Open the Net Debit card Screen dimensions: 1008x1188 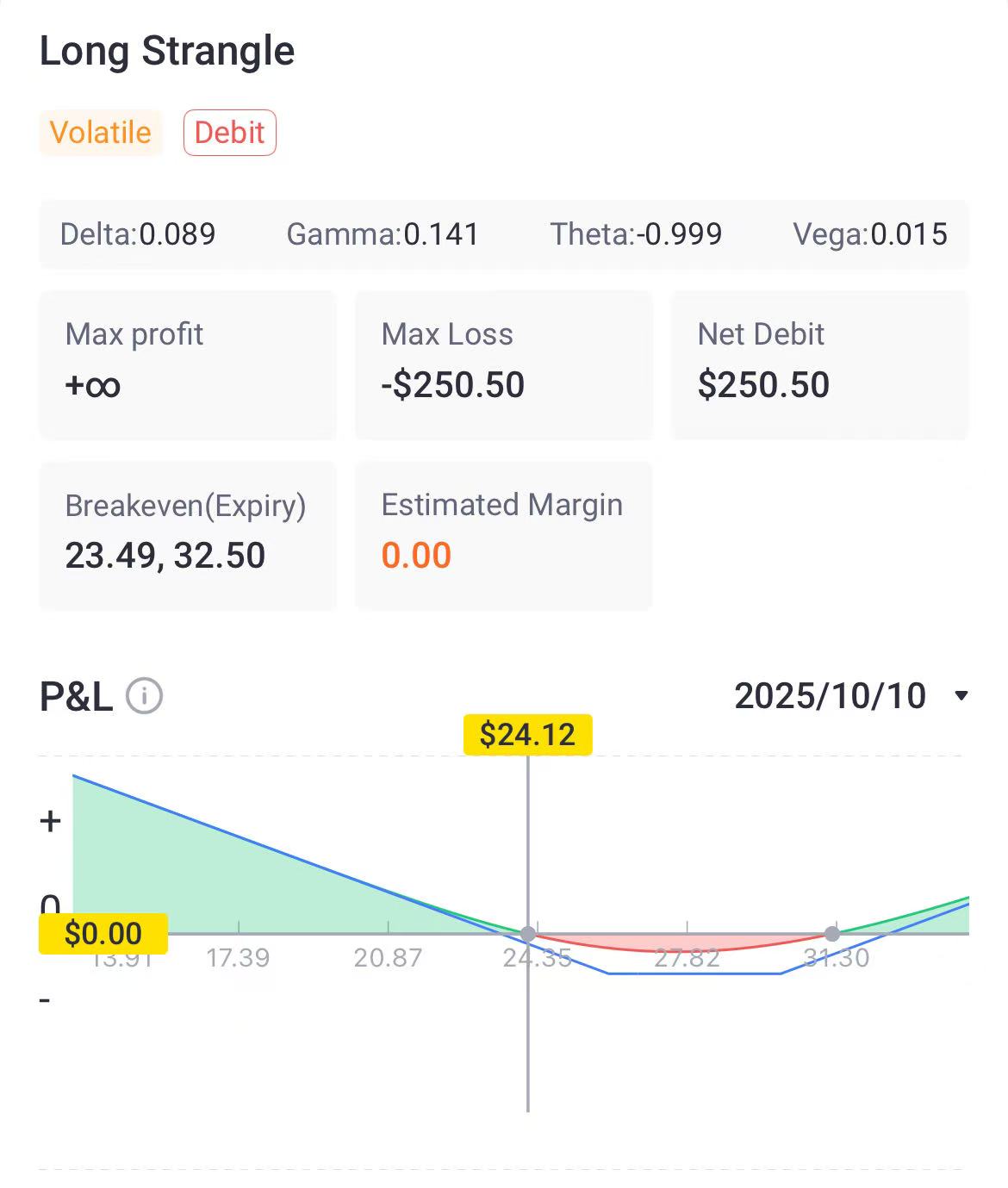820,365
